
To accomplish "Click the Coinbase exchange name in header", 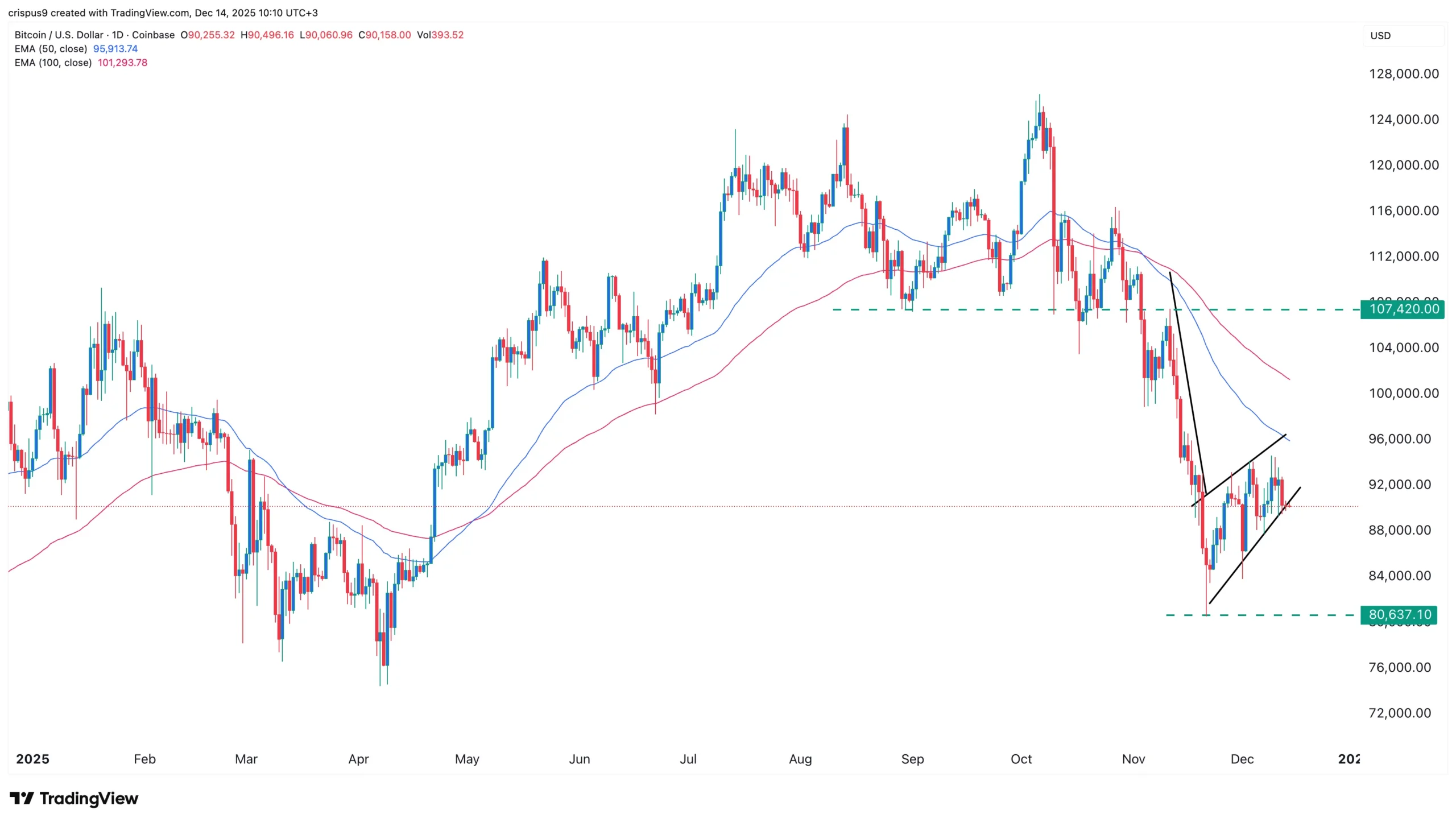I will click(153, 35).
